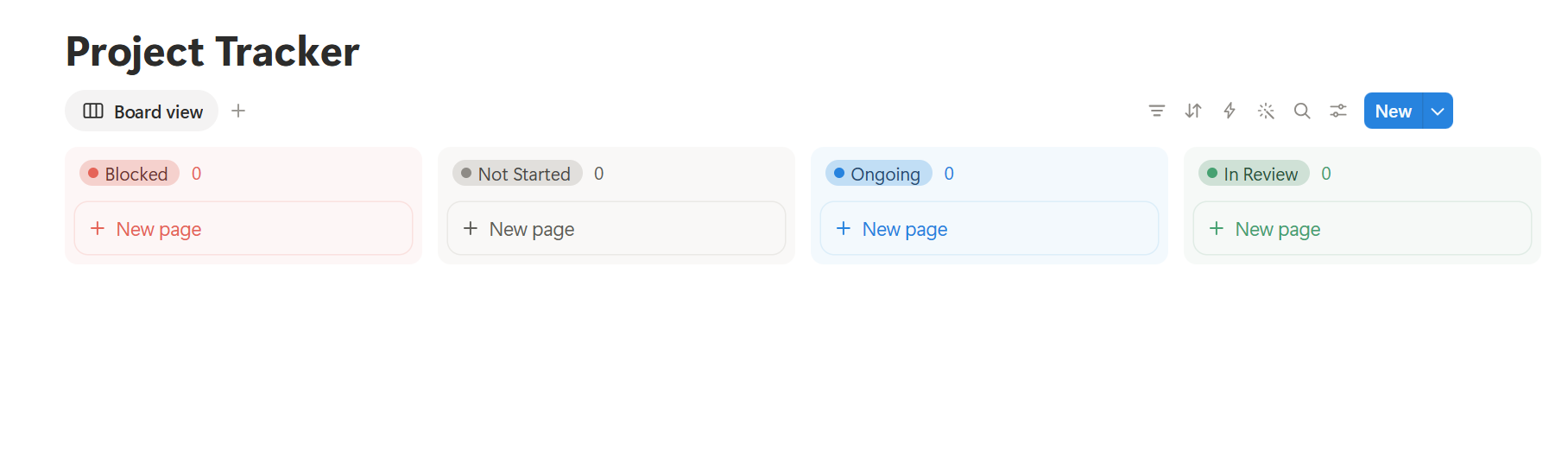Open the search magnifier icon
Image resolution: width=1568 pixels, height=464 pixels.
(1302, 111)
